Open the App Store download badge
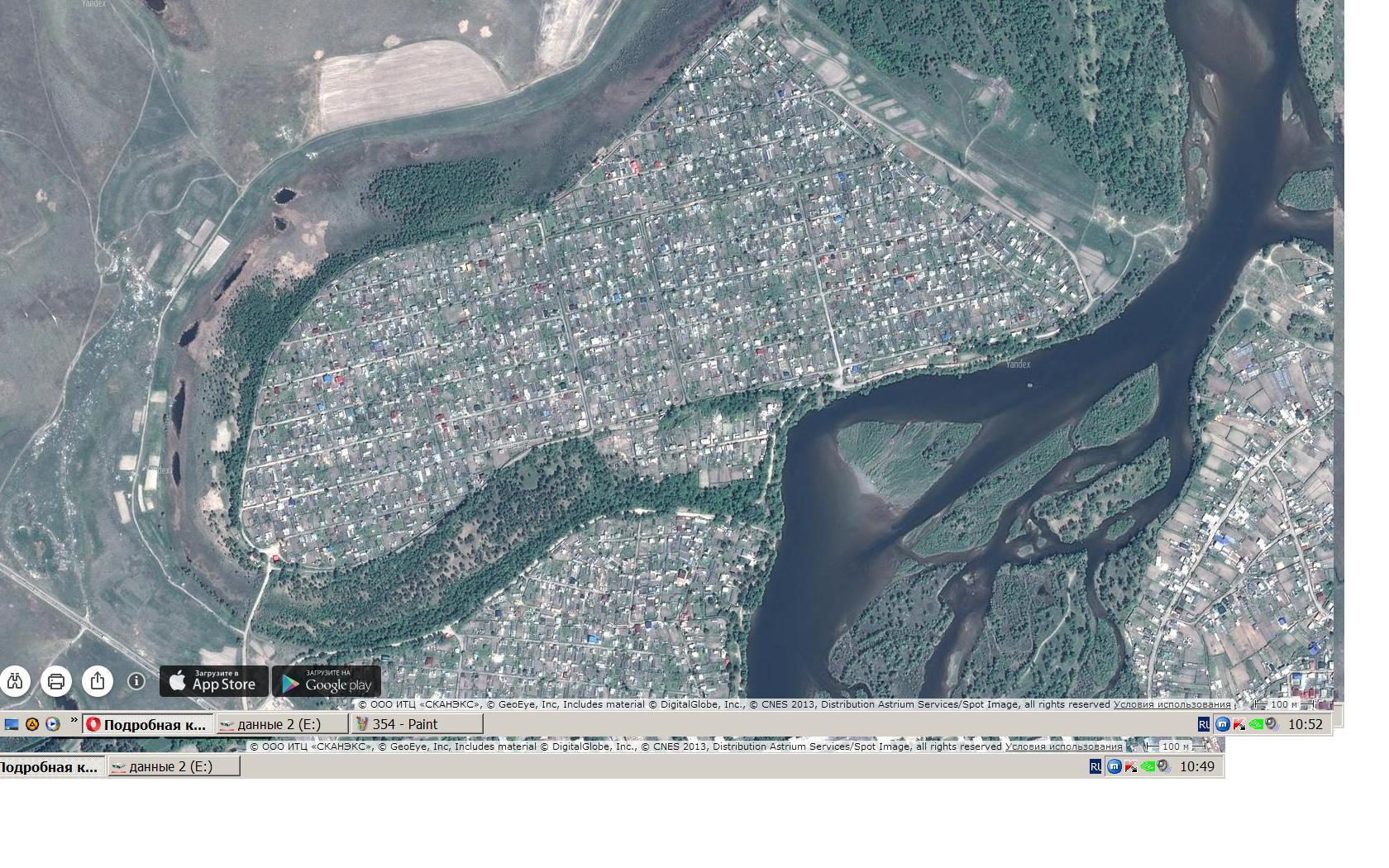This screenshot has width=1389, height=868. (x=214, y=681)
